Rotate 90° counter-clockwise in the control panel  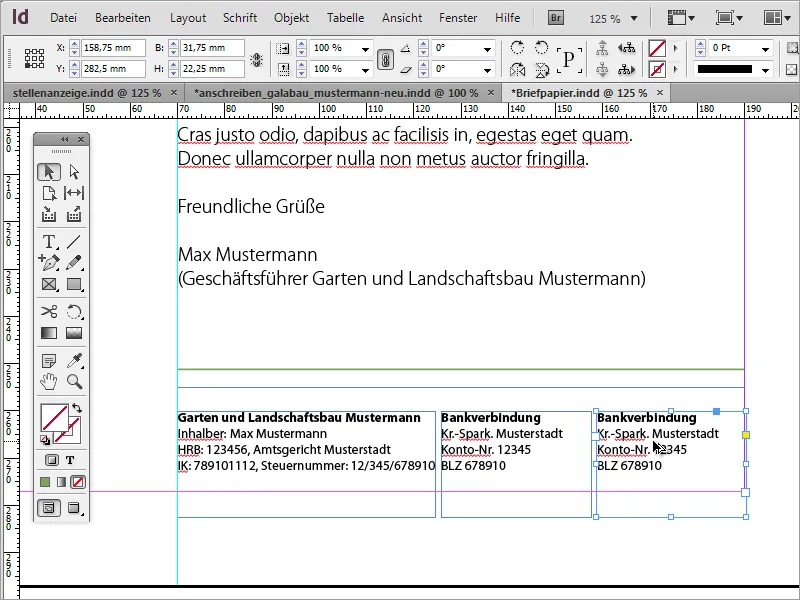[541, 48]
